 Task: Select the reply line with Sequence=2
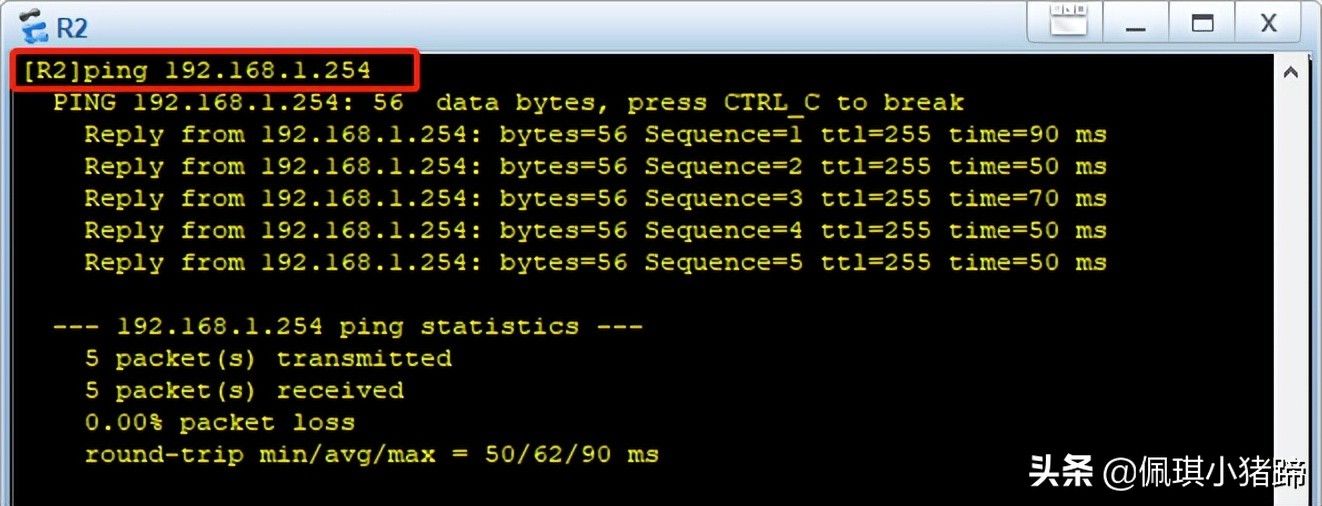[595, 166]
